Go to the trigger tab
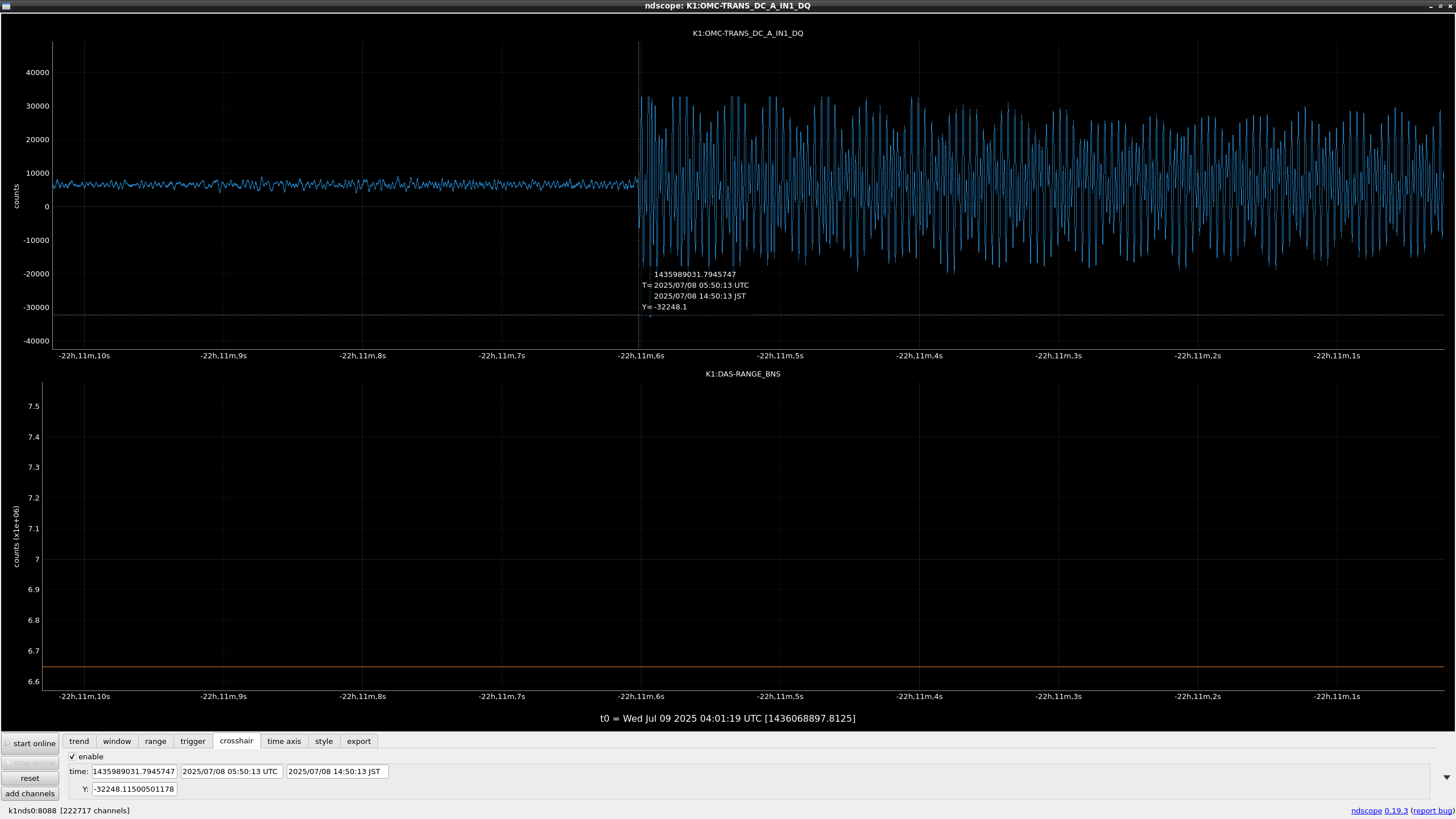 193,741
